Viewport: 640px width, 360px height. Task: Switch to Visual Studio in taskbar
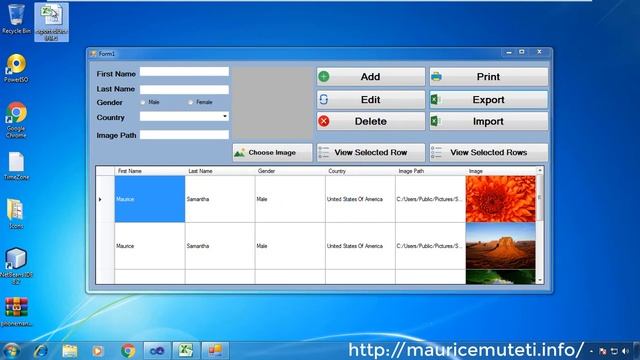pyautogui.click(x=157, y=351)
